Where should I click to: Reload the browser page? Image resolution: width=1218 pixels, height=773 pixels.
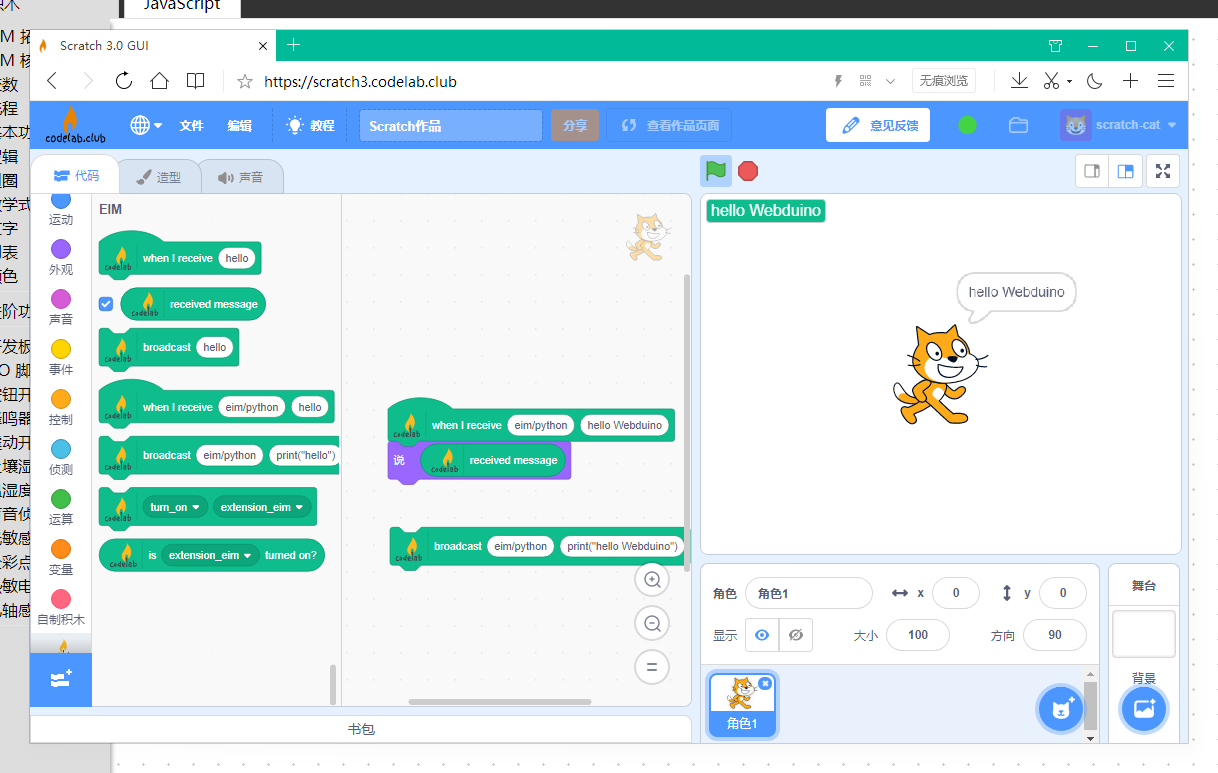click(x=124, y=81)
